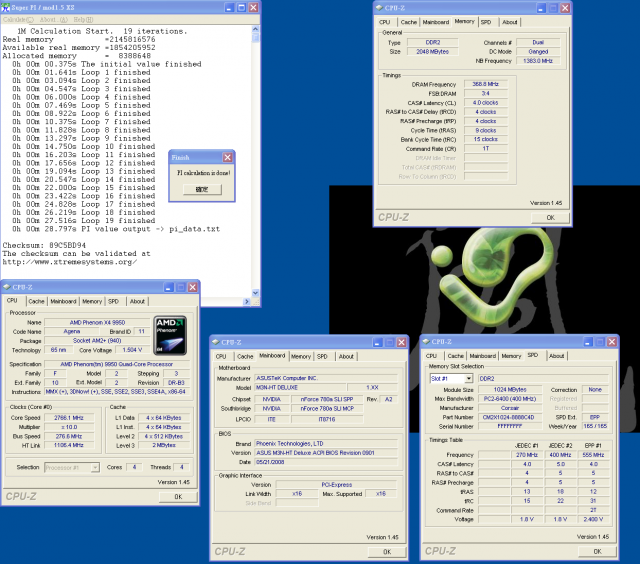Click OK in CPU-Z Memory window

551,218
